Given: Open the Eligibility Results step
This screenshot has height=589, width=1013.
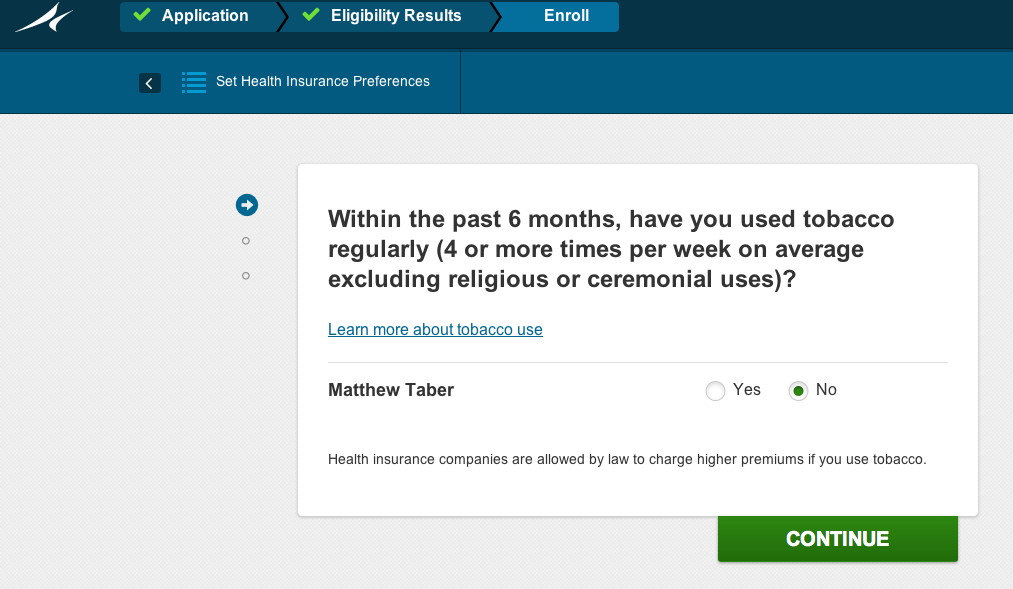Looking at the screenshot, I should 396,16.
